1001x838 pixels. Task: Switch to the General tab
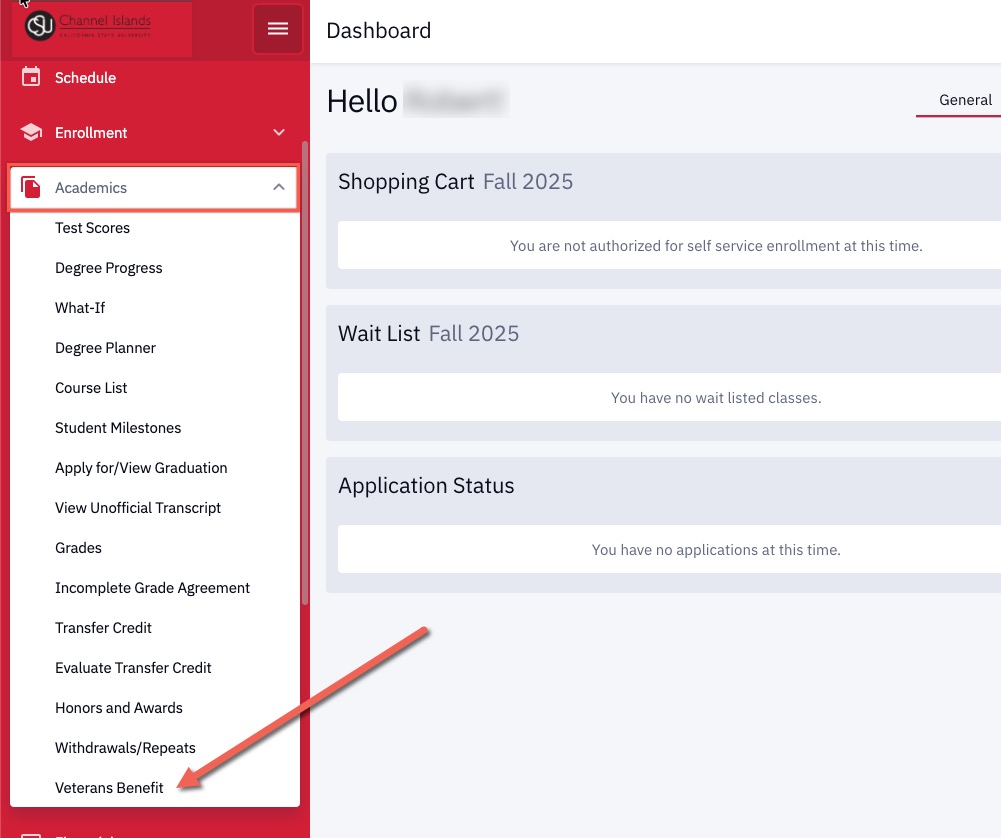[x=965, y=100]
